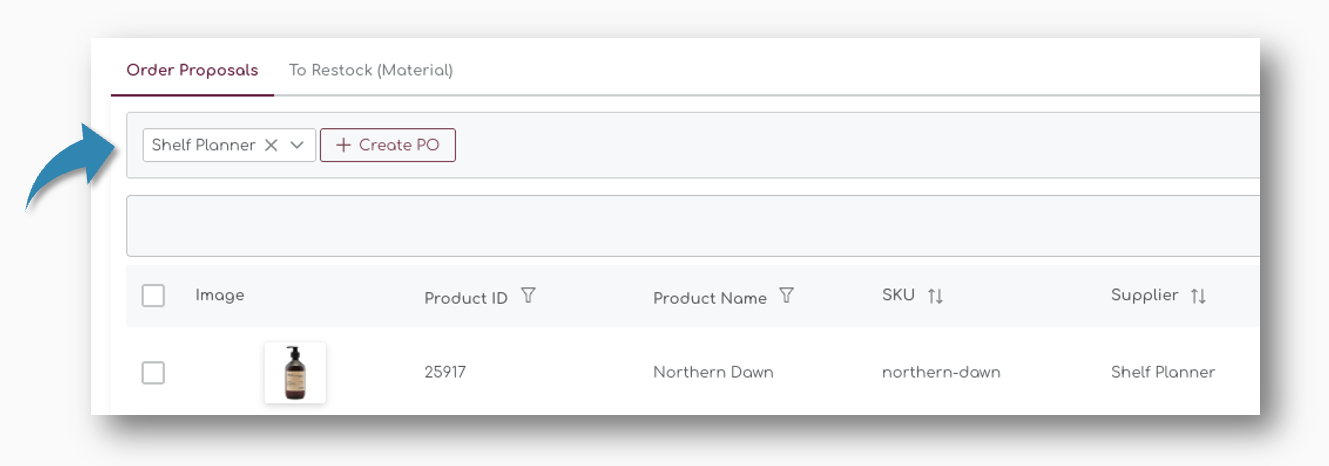Switch to the Order Proposals tab
The width and height of the screenshot is (1329, 466).
click(x=192, y=71)
